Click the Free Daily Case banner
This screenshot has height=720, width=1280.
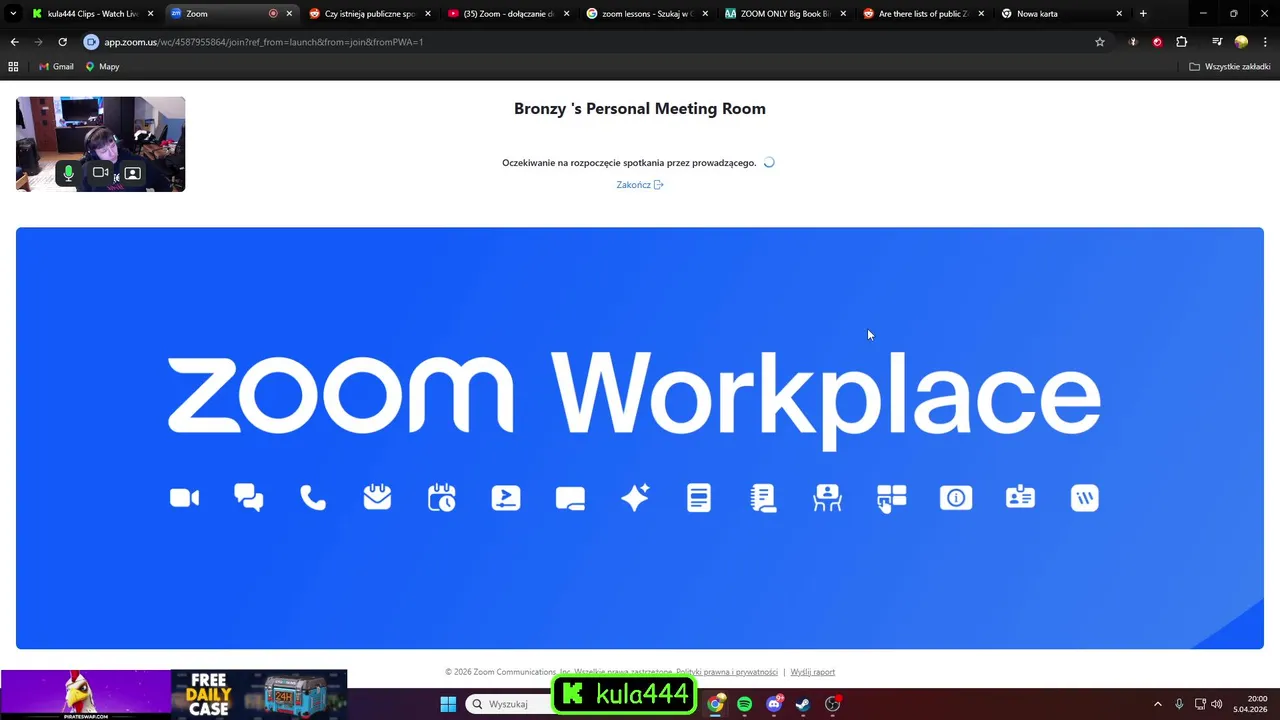259,693
